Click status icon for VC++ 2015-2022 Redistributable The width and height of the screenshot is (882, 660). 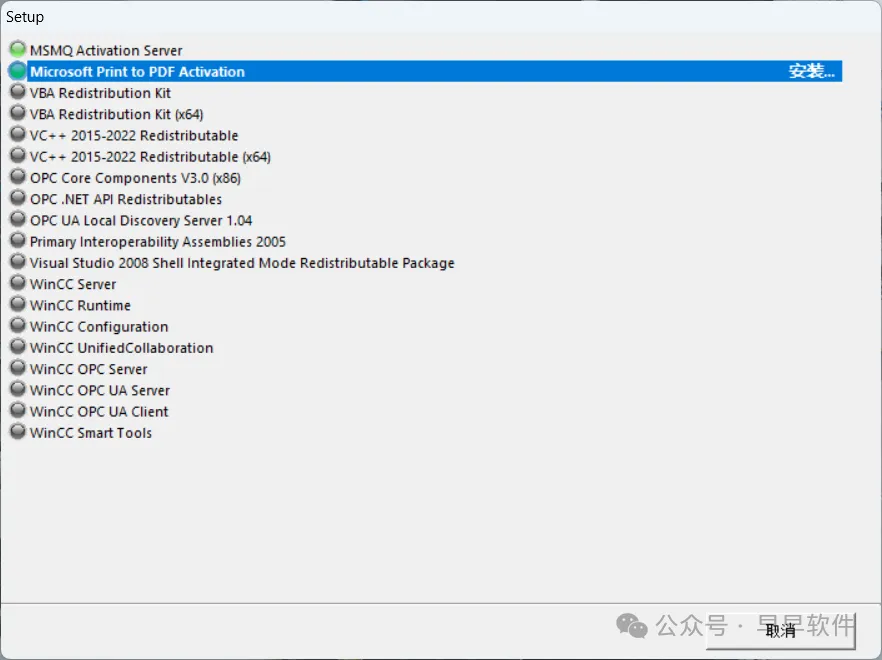click(18, 134)
